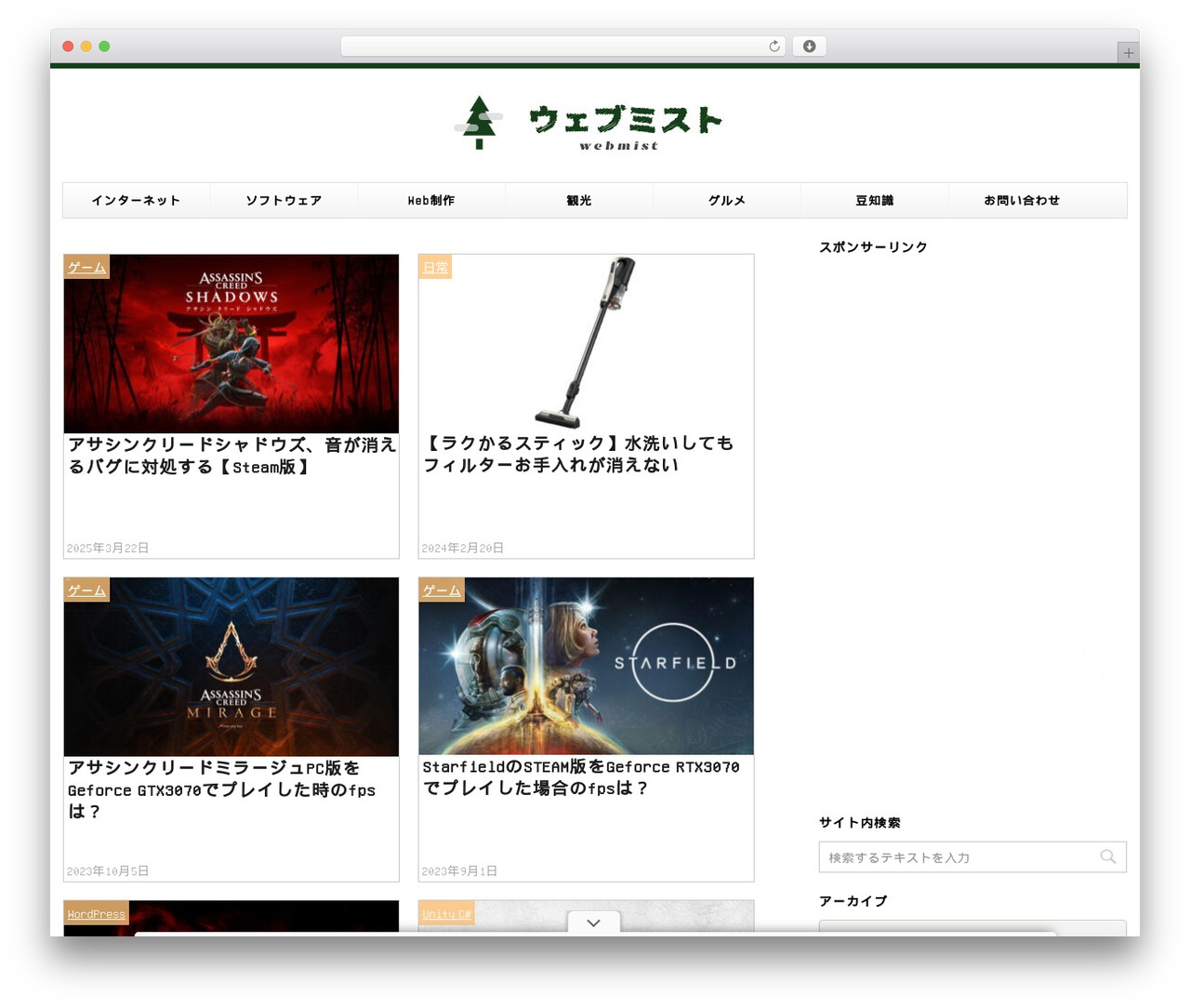Open the Web制作 menu item

[x=431, y=200]
